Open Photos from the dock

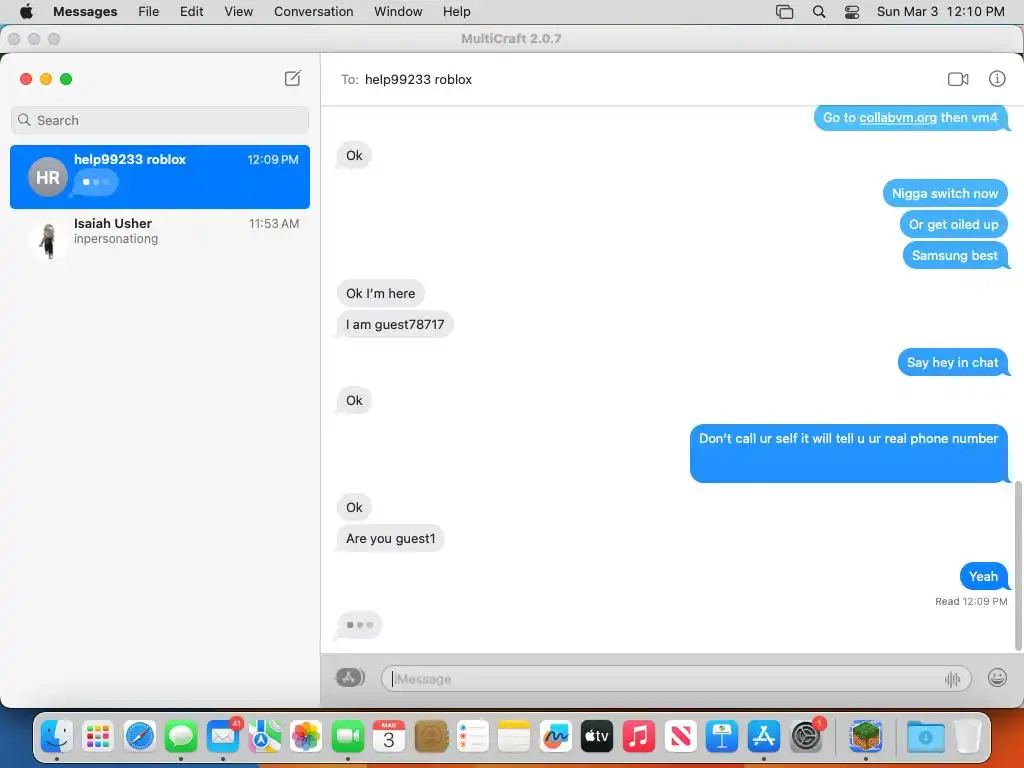(x=306, y=737)
